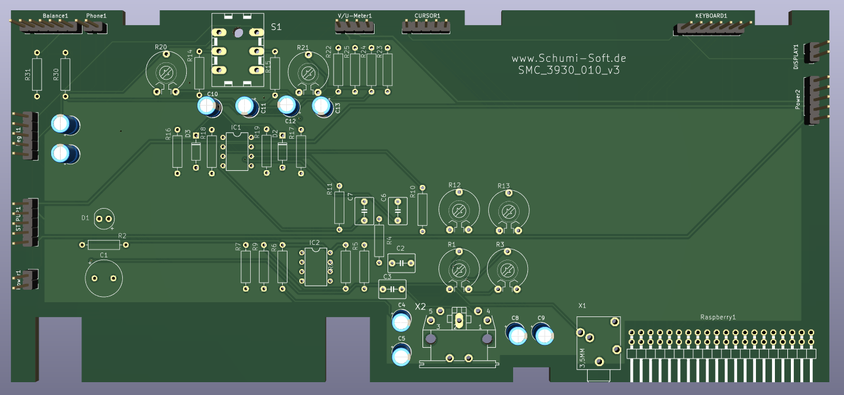Click the S1 switch component
The height and width of the screenshot is (395, 844).
point(237,50)
